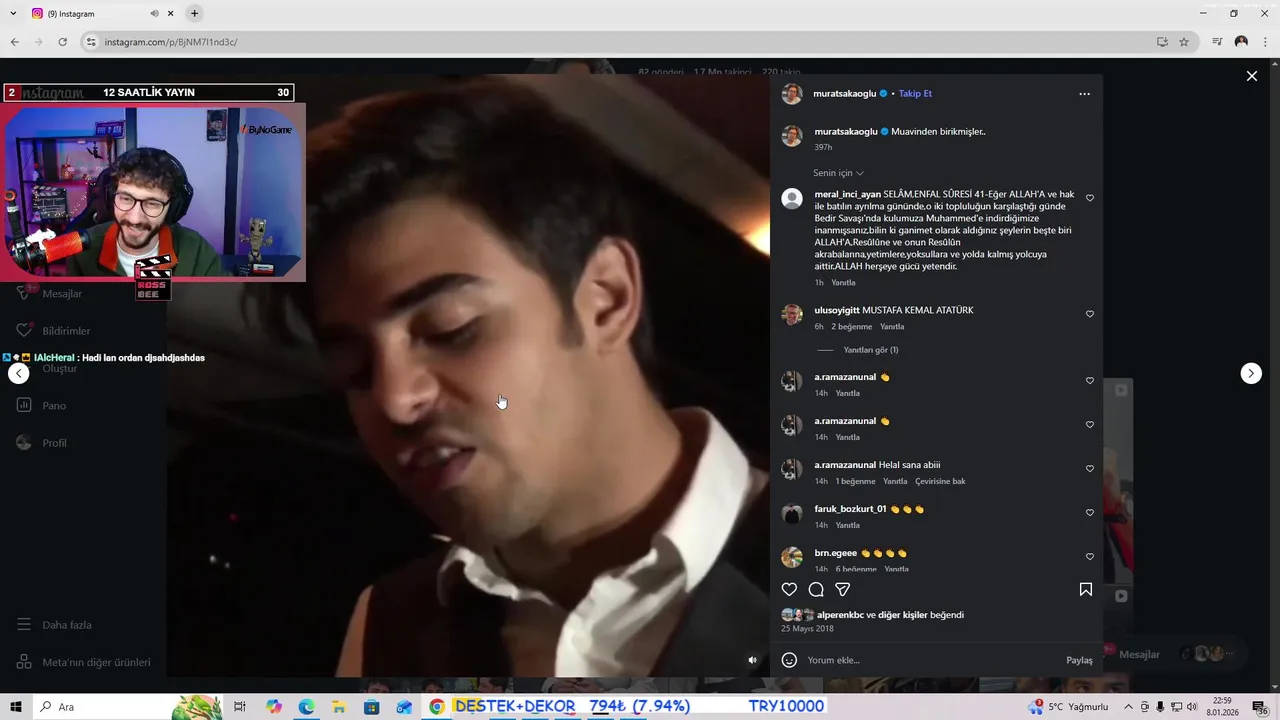Screen dimensions: 1280x720
Task: Like the post with the heart icon
Action: pyautogui.click(x=789, y=589)
